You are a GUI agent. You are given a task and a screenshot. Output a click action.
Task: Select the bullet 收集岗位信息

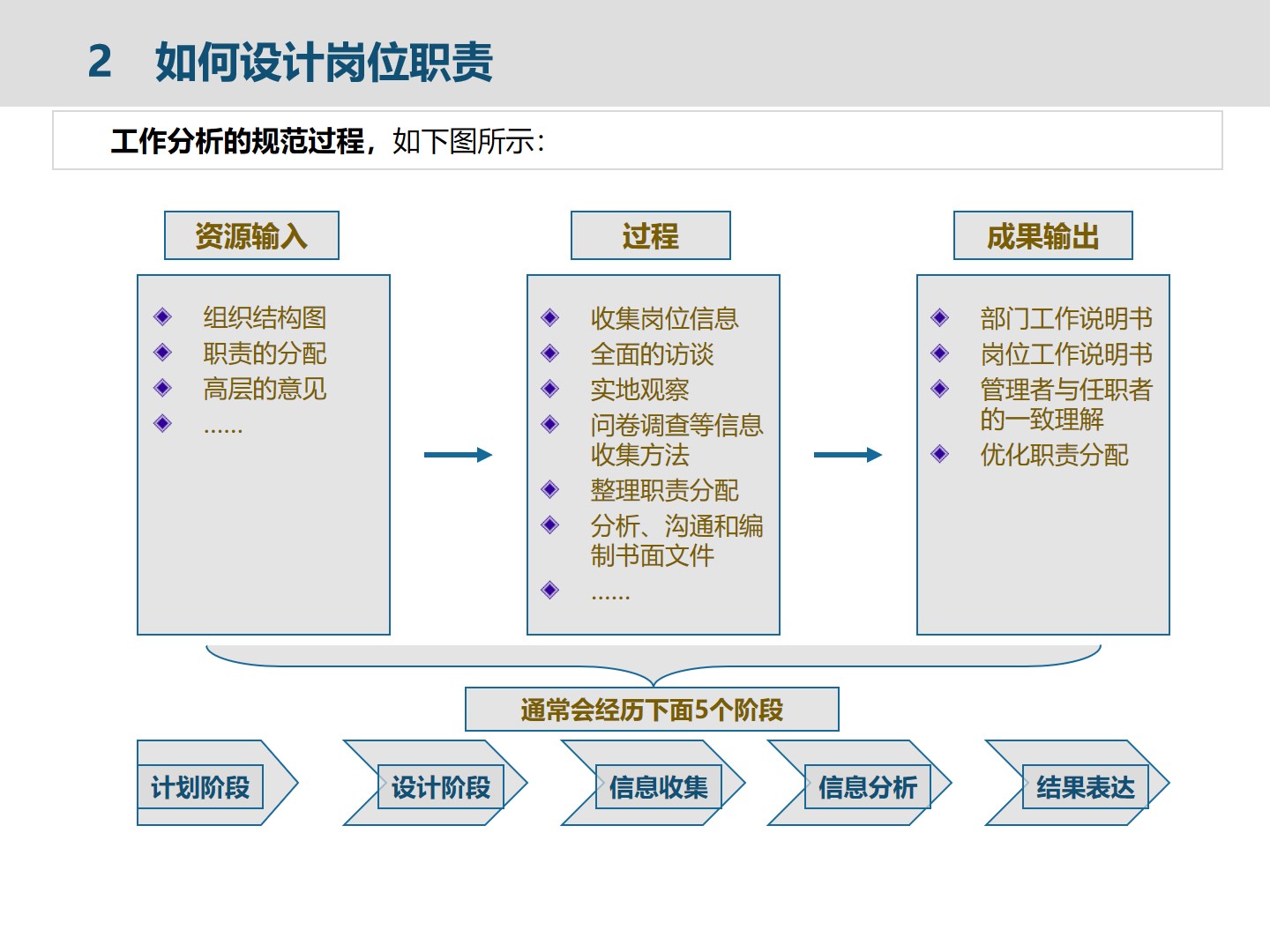pos(665,318)
